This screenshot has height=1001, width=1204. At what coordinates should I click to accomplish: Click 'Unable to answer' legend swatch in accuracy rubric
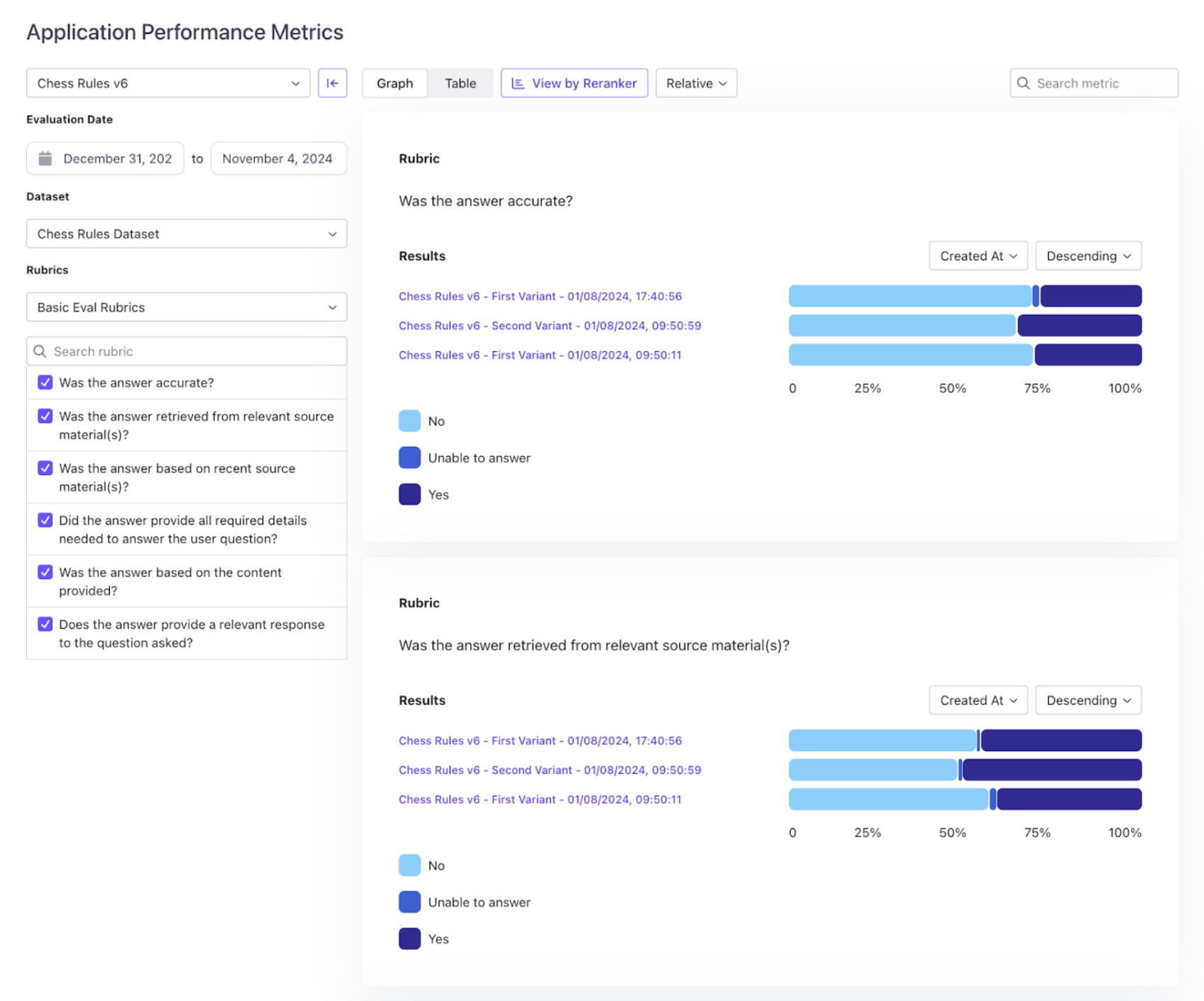point(409,457)
